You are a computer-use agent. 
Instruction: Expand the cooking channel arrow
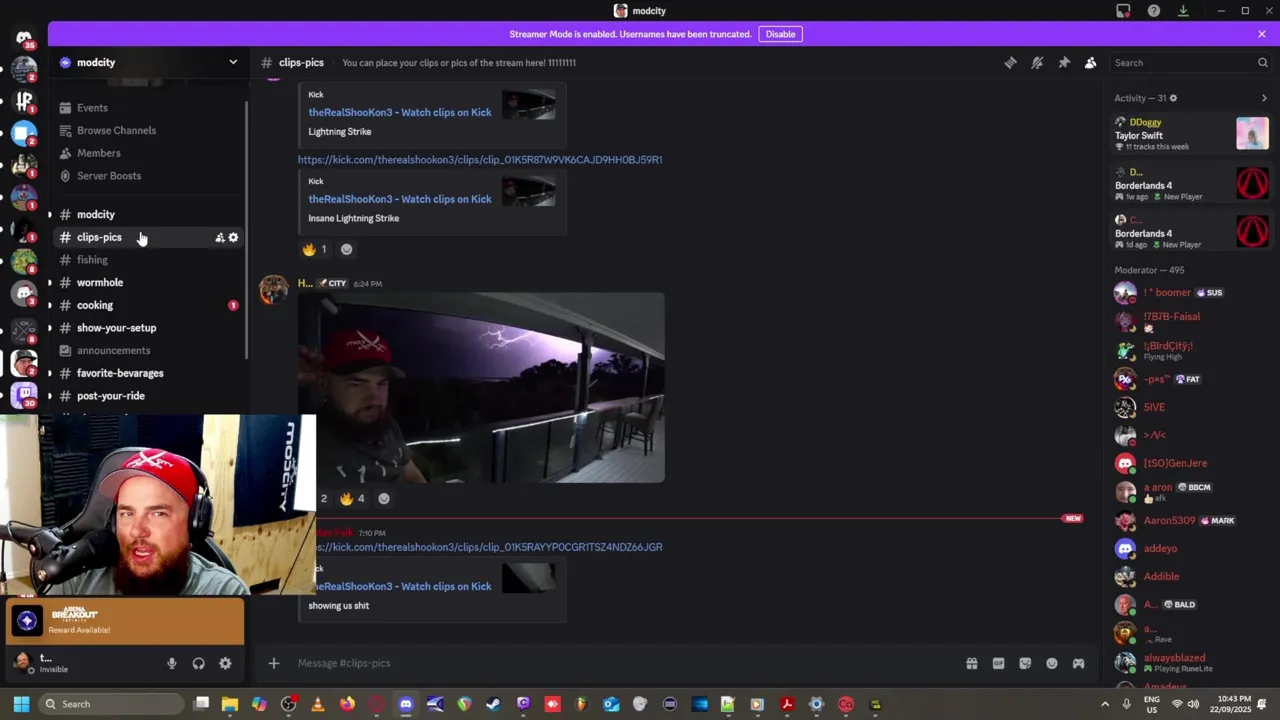tap(50, 305)
